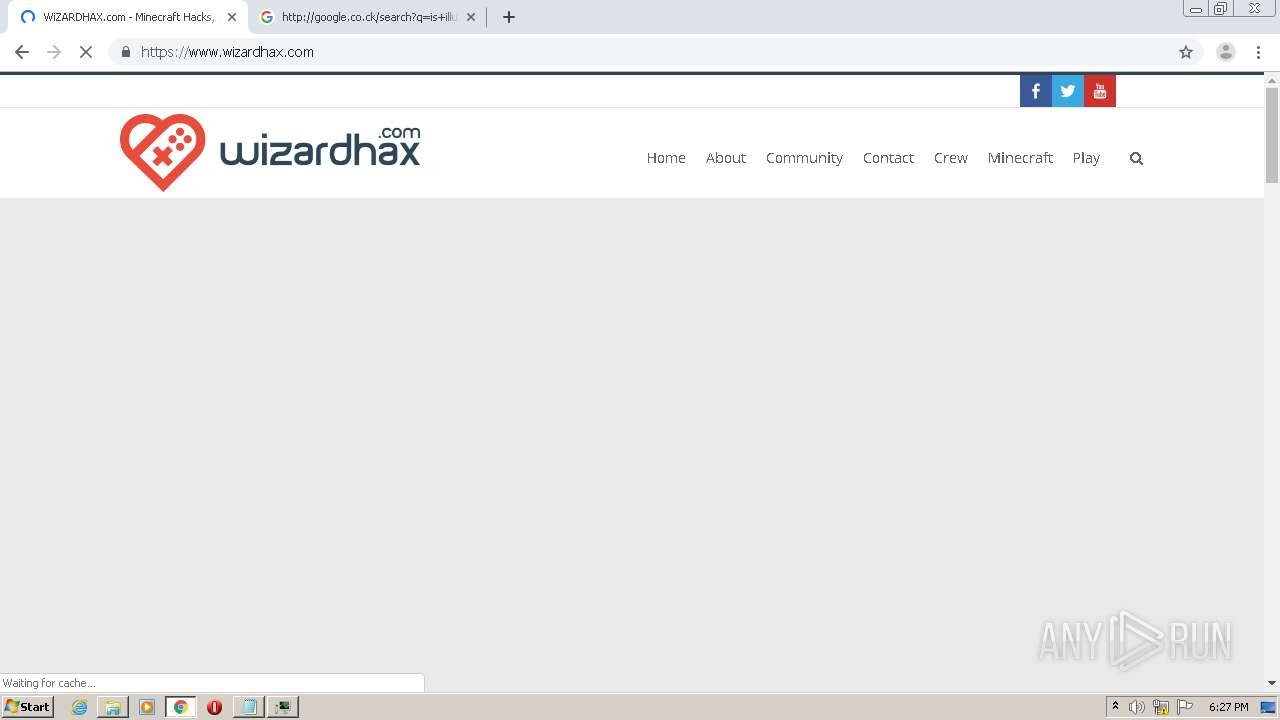
Task: Open the Windows Start button
Action: coord(28,707)
